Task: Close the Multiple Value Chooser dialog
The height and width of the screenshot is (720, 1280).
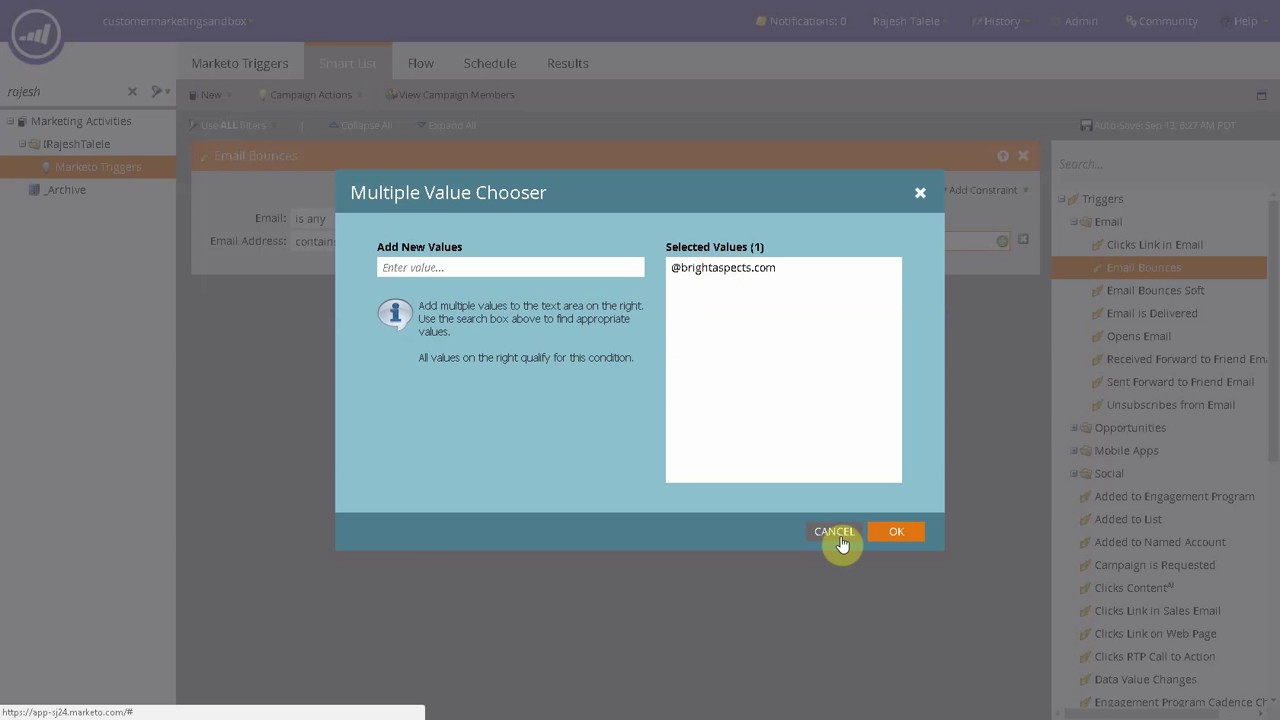Action: coord(920,193)
